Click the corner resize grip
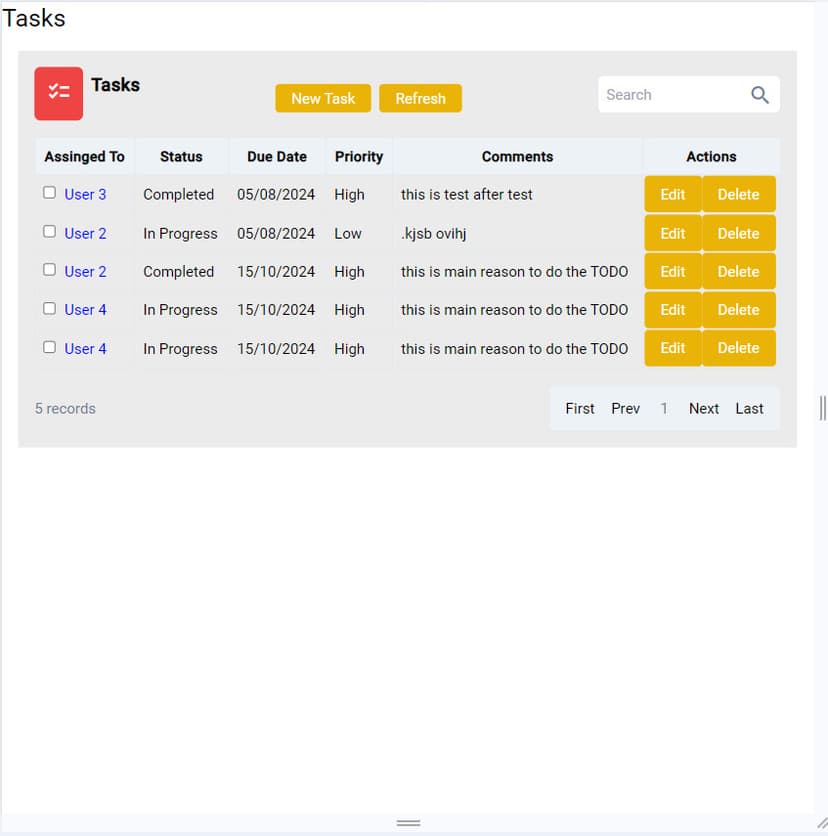The width and height of the screenshot is (828, 836). tap(822, 823)
